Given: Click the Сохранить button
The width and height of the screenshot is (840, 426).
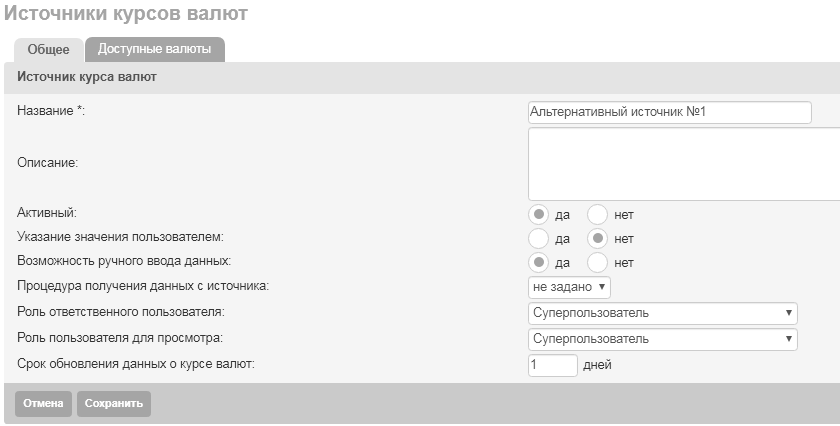Looking at the screenshot, I should 114,403.
